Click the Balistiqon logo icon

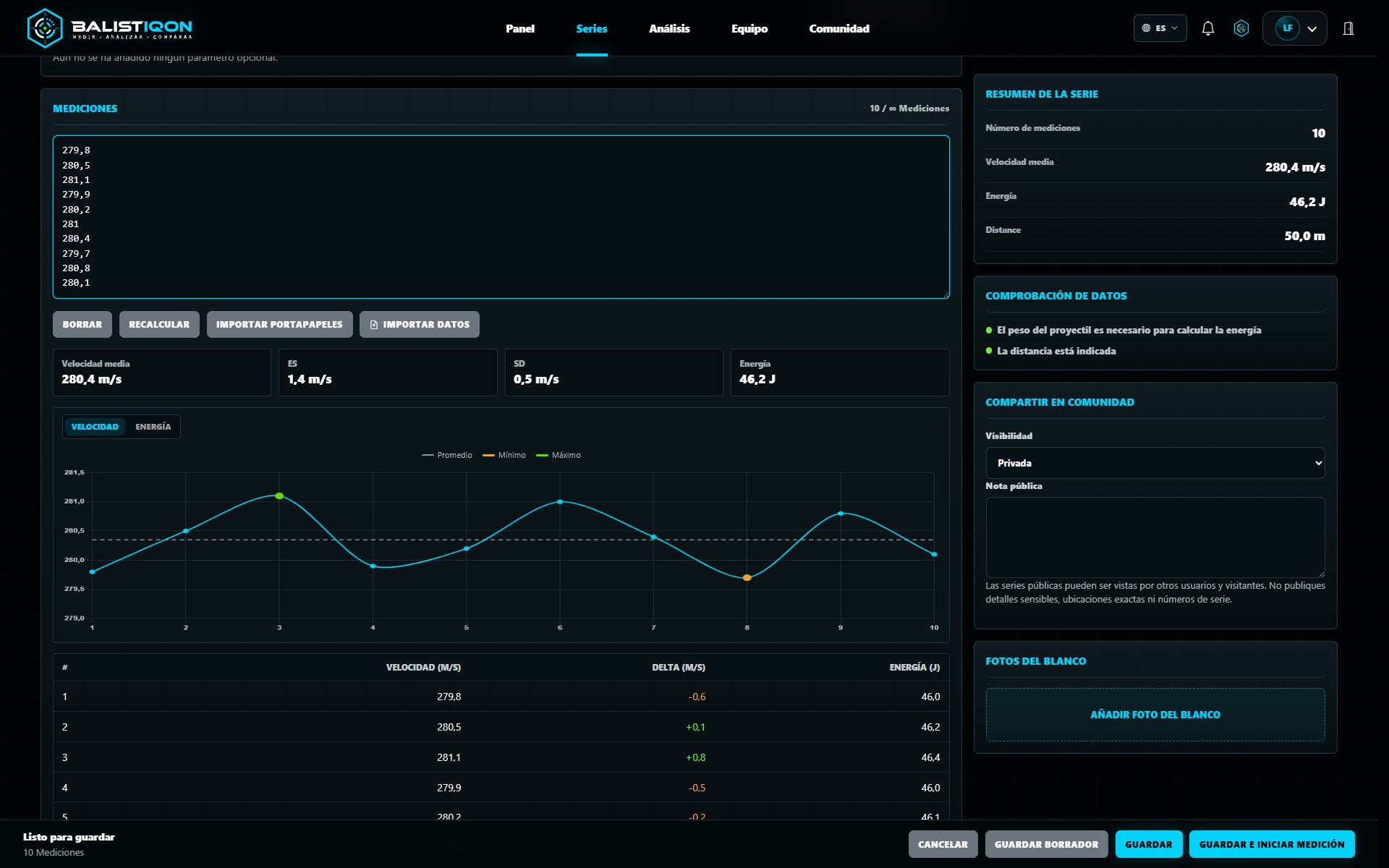coord(44,28)
